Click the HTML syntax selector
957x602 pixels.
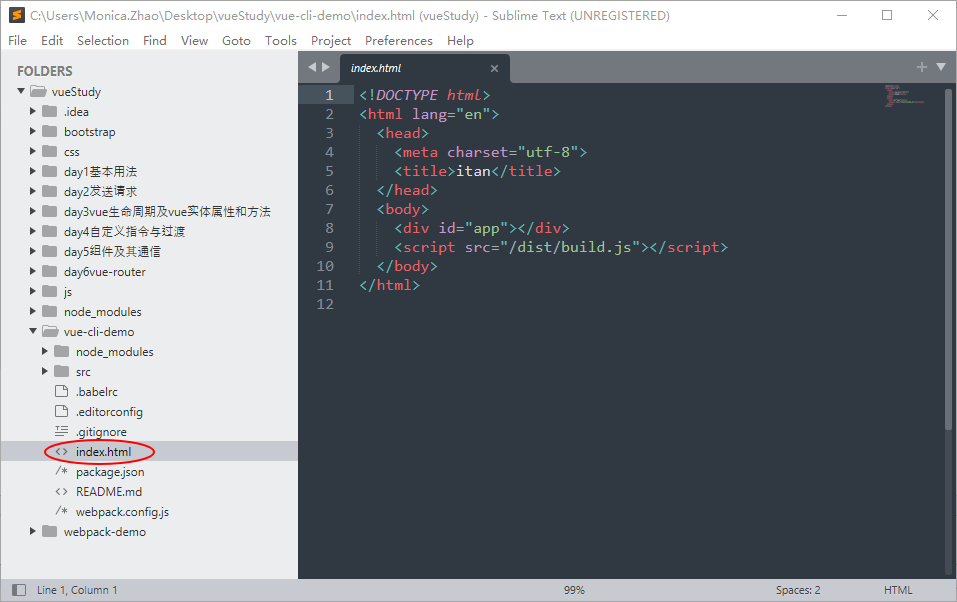[x=898, y=590]
